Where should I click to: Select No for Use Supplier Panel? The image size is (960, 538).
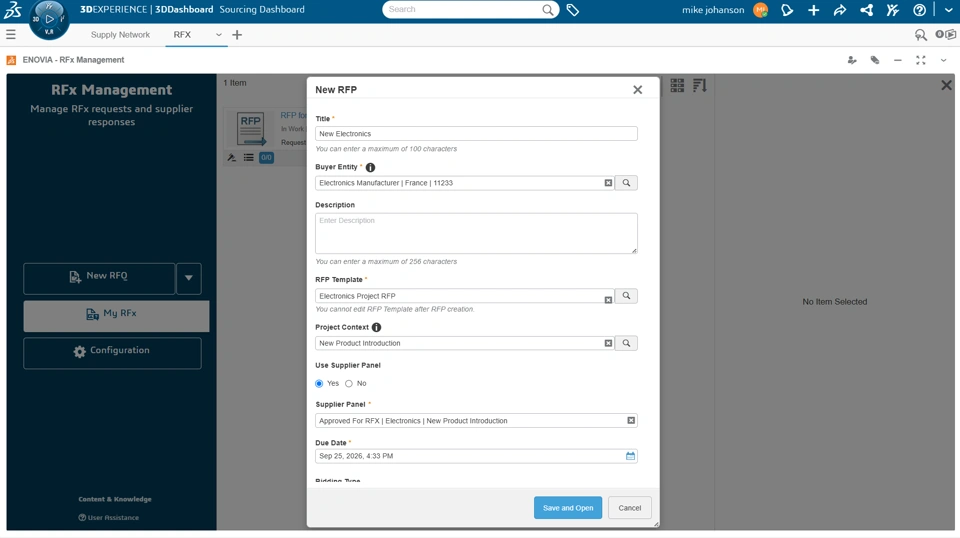349,384
